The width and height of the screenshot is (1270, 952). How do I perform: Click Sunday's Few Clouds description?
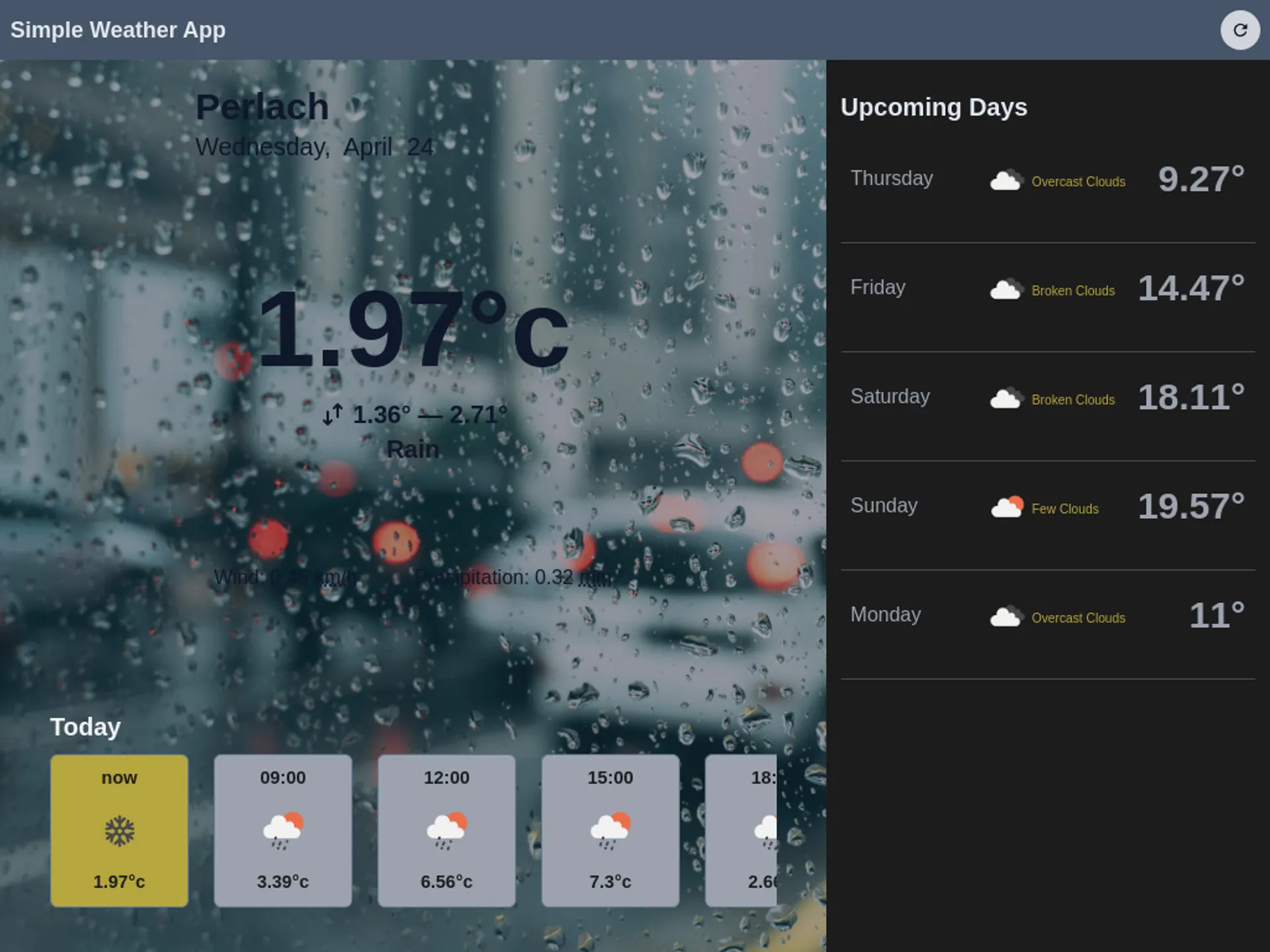click(x=1065, y=508)
